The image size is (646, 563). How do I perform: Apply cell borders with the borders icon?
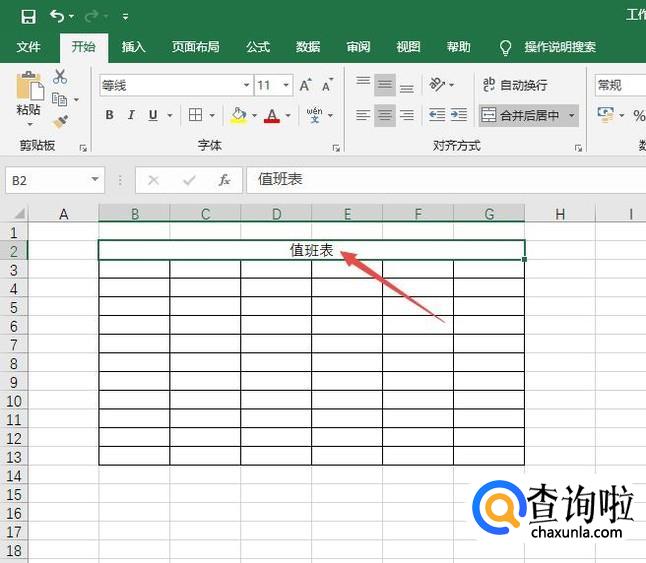pyautogui.click(x=195, y=114)
